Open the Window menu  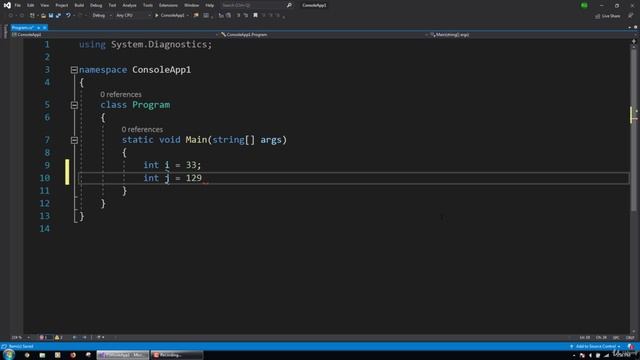point(191,5)
